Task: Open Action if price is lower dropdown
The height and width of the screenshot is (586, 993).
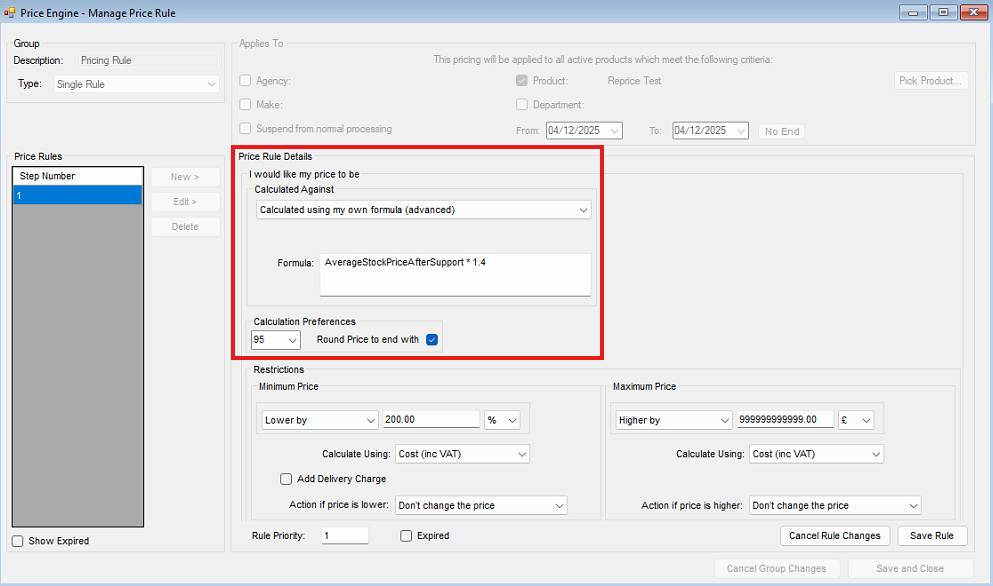Action: coord(481,506)
